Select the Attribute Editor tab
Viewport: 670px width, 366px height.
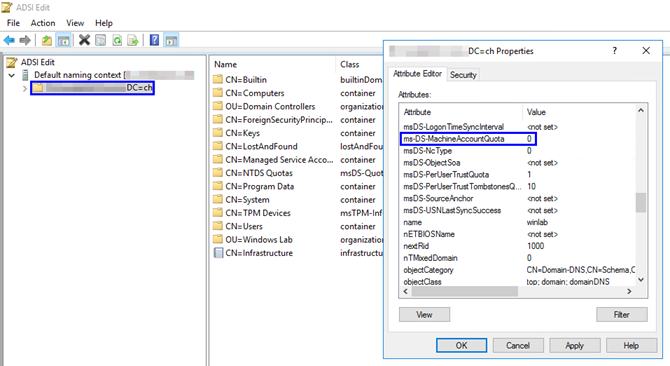[x=417, y=74]
